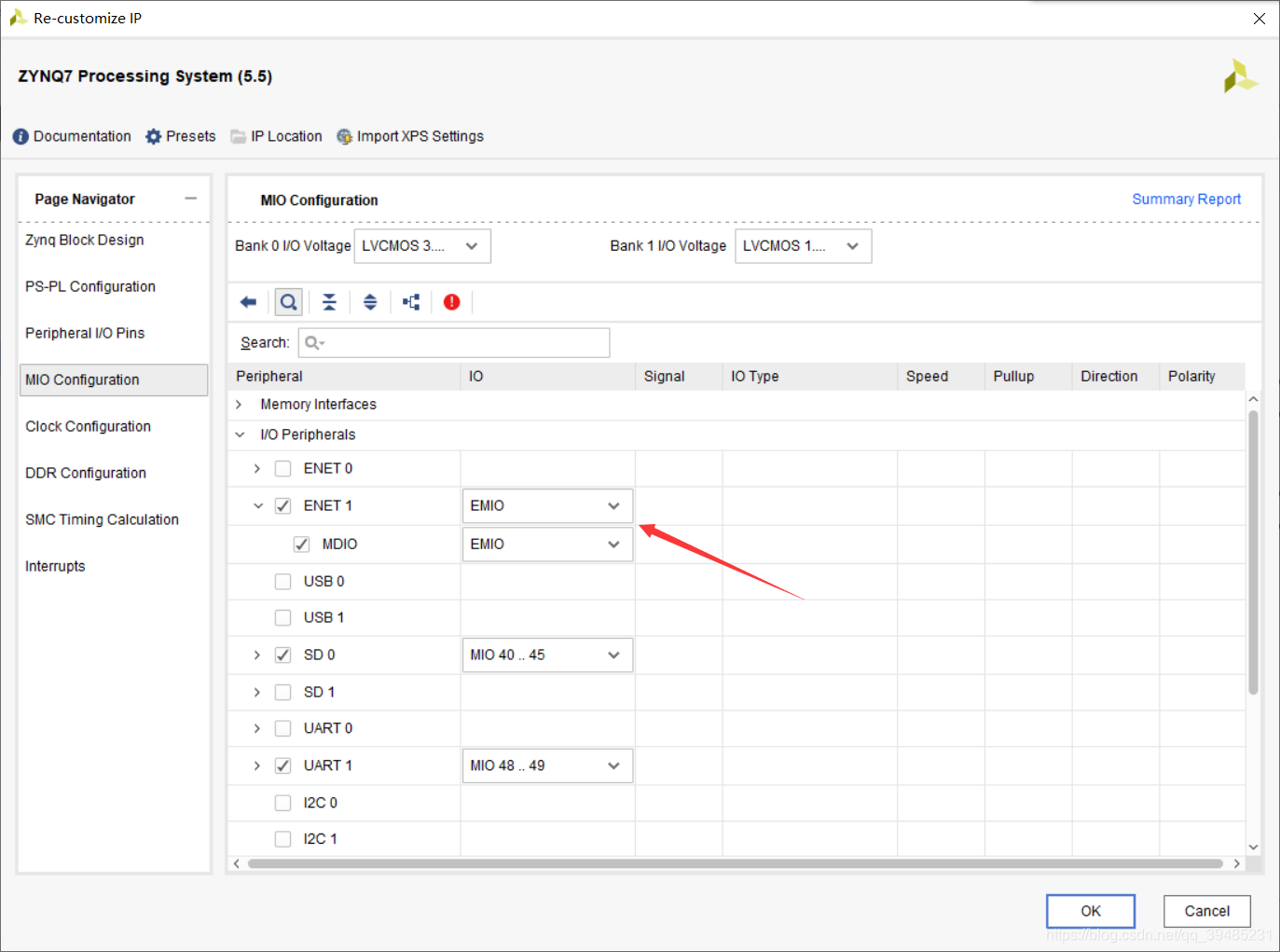Click the hierarchy tree view toolbar icon
The width and height of the screenshot is (1280, 952).
pos(411,302)
